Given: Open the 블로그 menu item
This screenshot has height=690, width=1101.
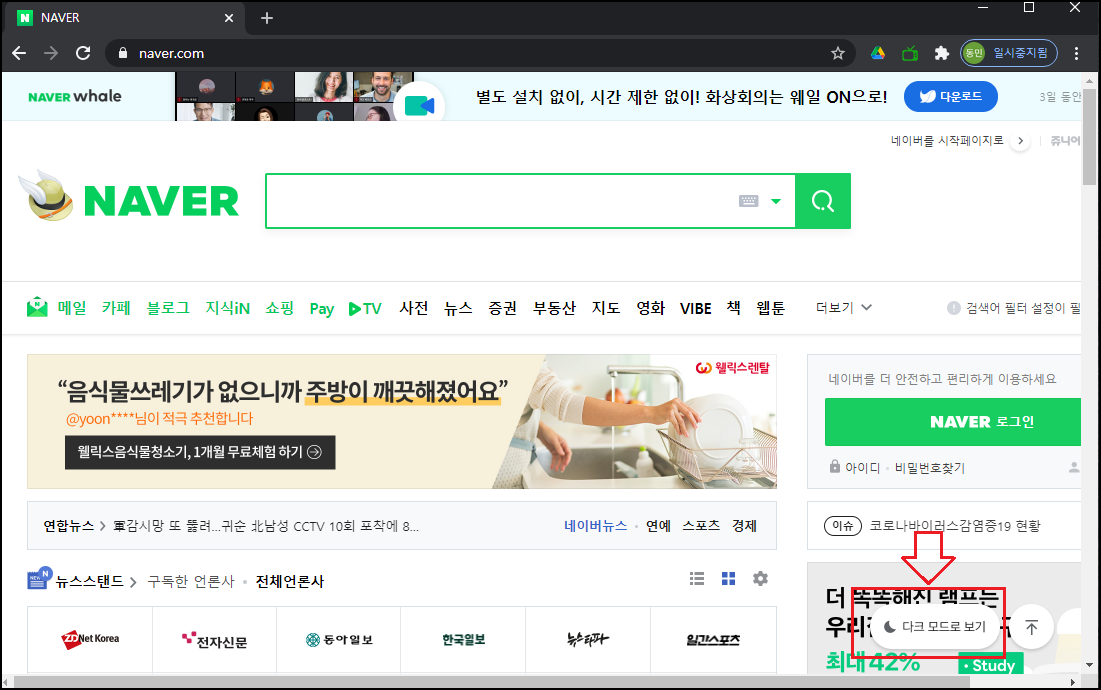Looking at the screenshot, I should coord(168,308).
